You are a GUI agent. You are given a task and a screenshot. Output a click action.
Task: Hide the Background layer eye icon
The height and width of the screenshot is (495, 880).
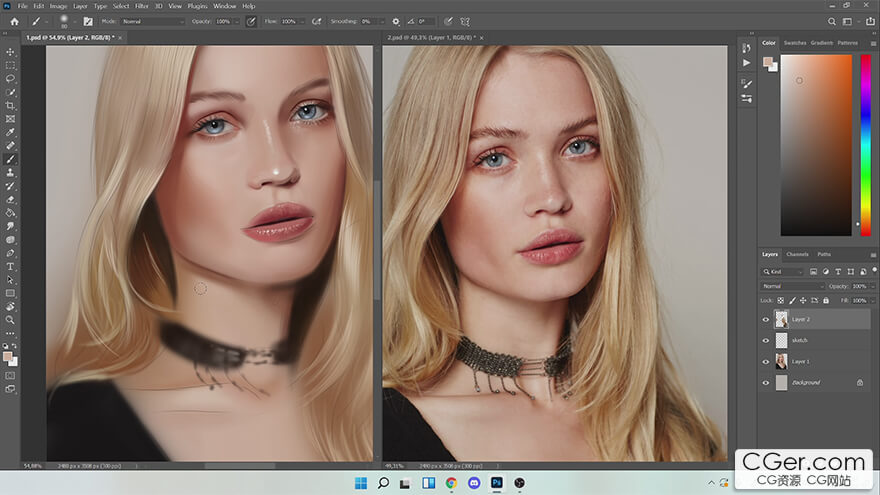(x=766, y=383)
